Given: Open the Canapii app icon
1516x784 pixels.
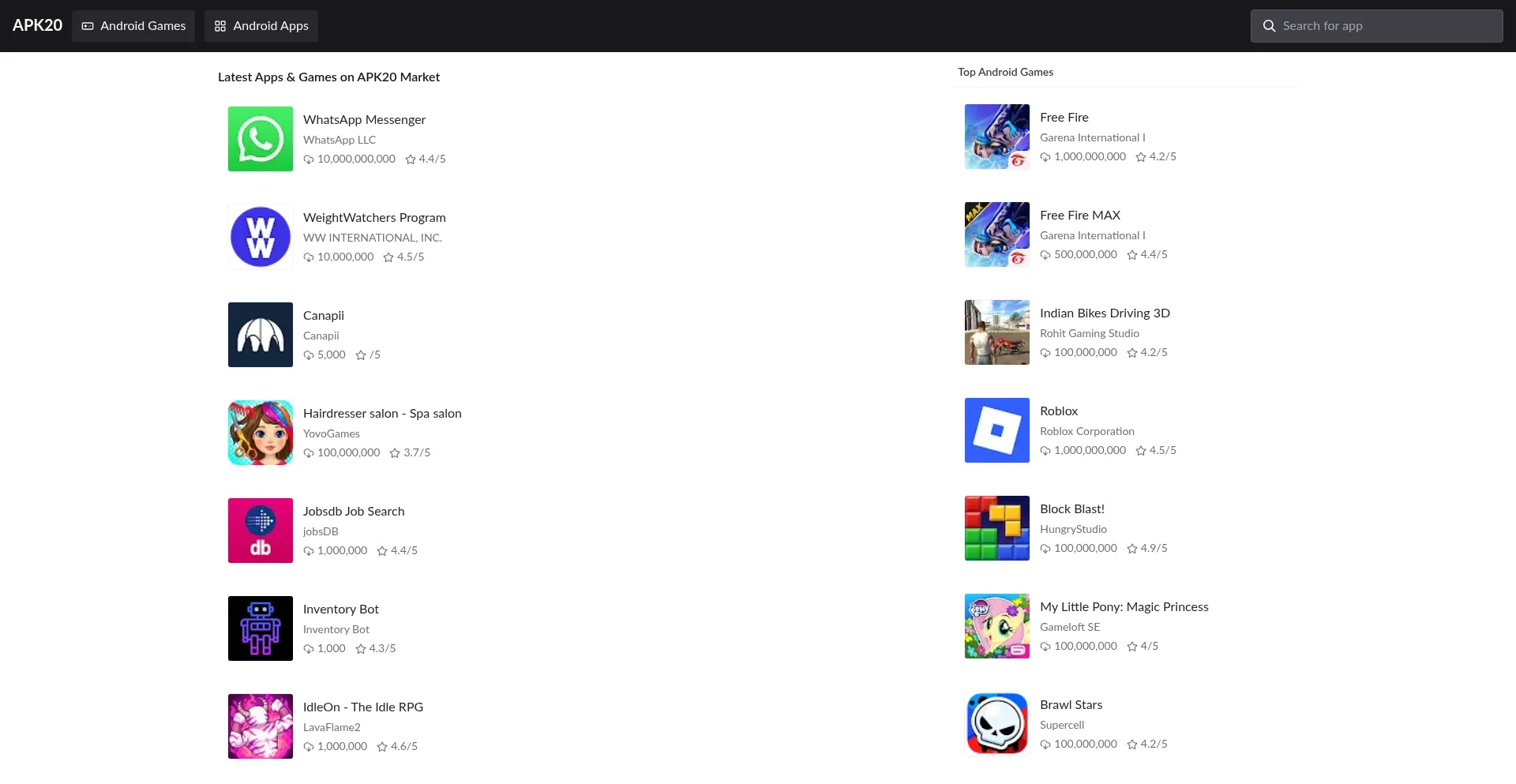Looking at the screenshot, I should click(x=260, y=335).
